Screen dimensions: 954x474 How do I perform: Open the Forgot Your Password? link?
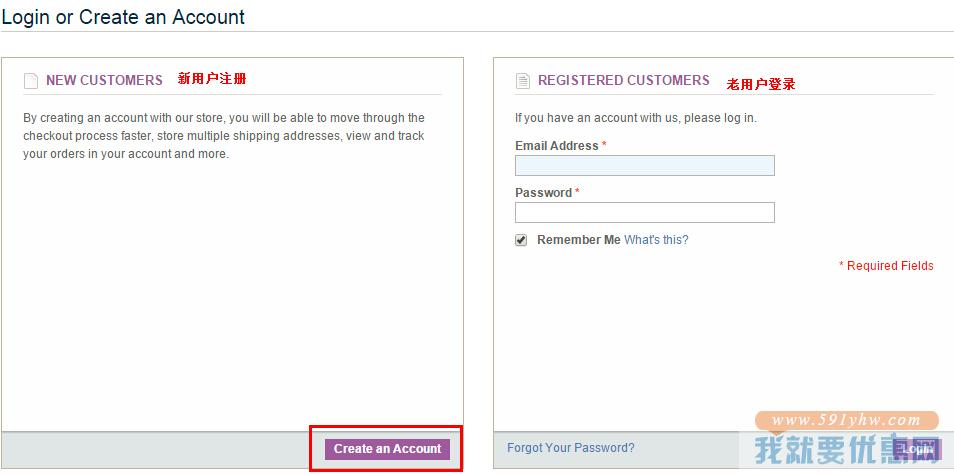coord(571,448)
